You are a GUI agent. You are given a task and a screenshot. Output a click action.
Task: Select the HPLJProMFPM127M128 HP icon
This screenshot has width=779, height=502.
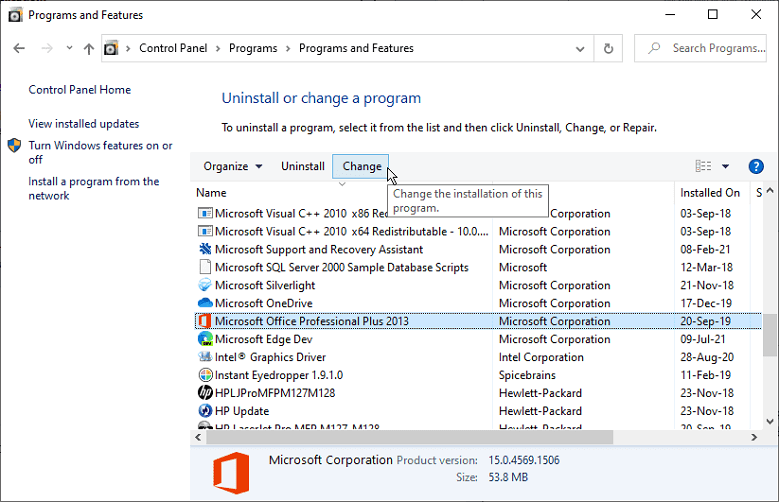tap(205, 393)
